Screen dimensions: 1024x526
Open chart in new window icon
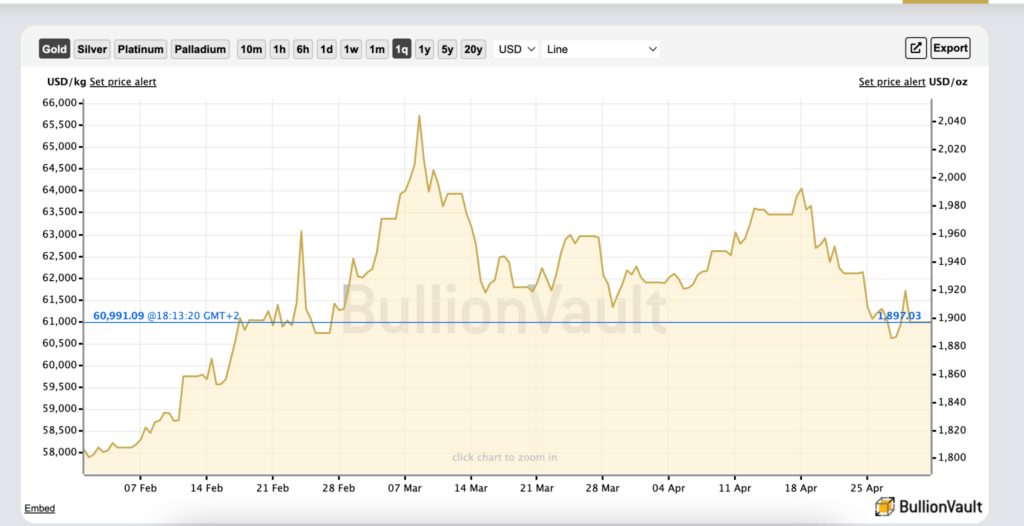916,48
